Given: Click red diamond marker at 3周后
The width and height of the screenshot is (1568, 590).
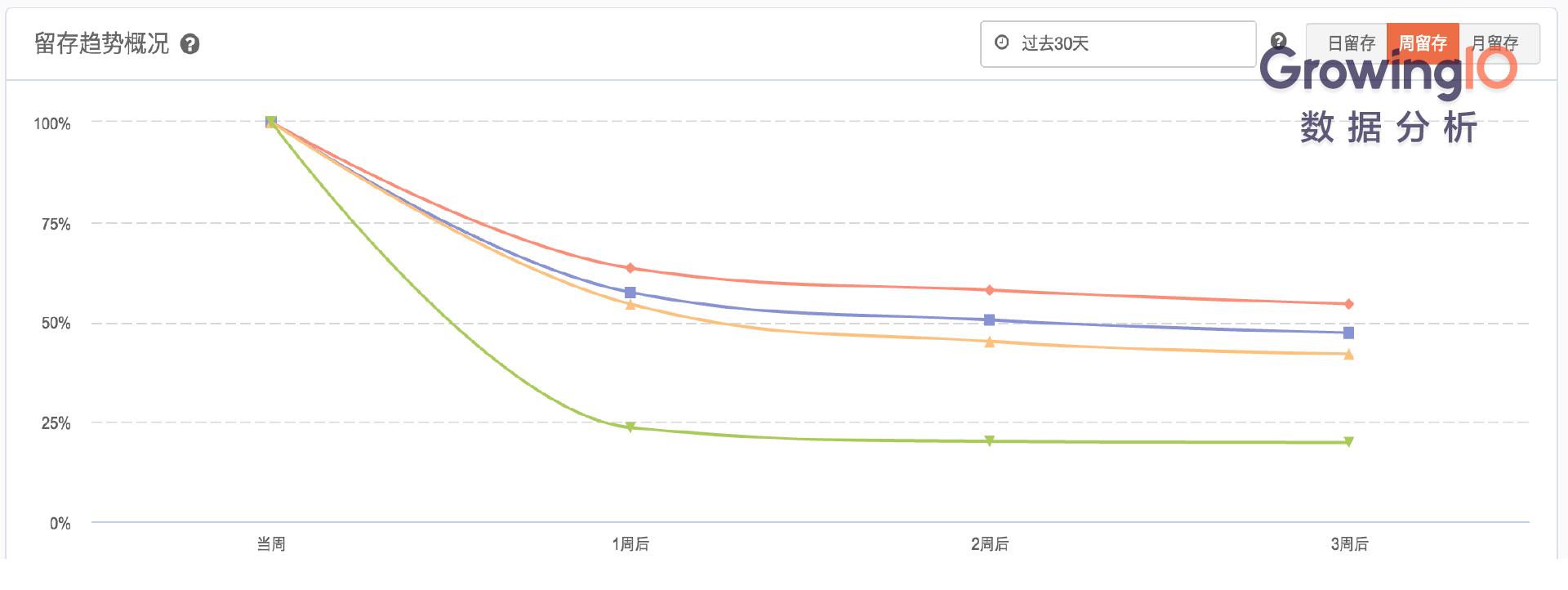Looking at the screenshot, I should (1348, 304).
